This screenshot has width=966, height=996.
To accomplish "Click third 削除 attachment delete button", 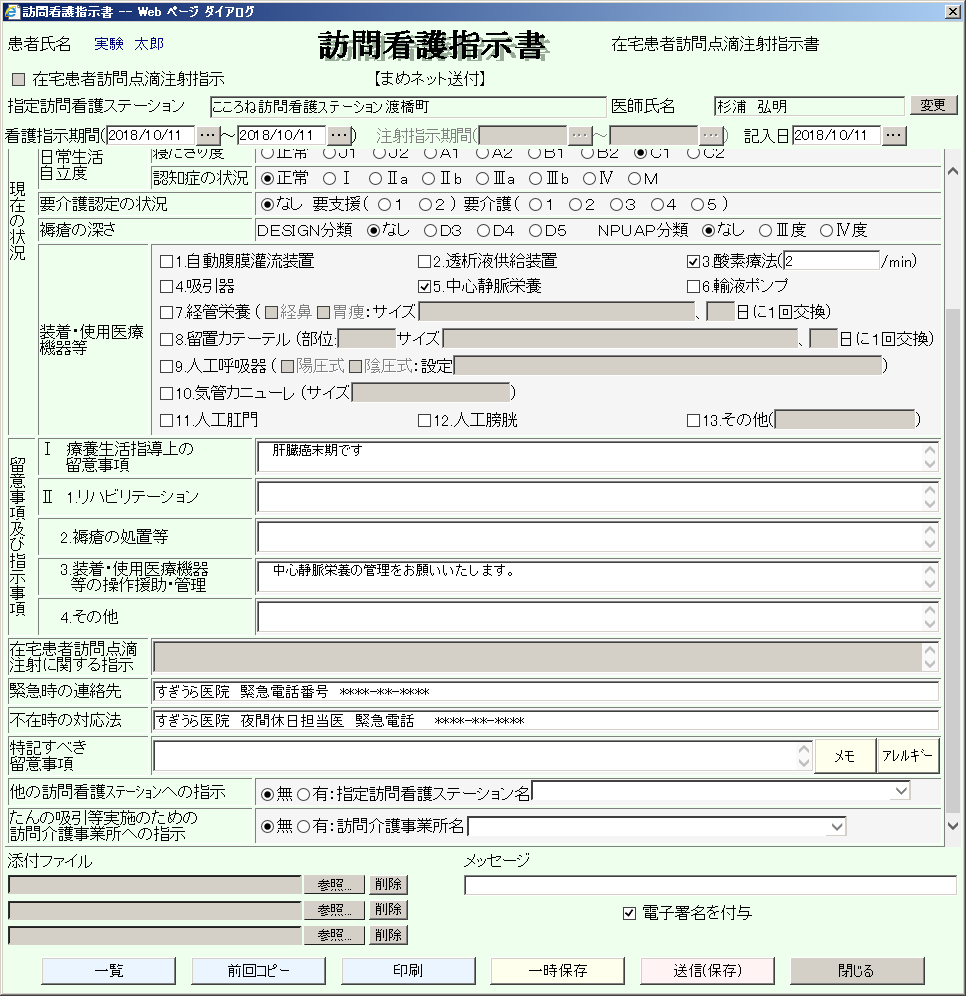I will tap(388, 935).
